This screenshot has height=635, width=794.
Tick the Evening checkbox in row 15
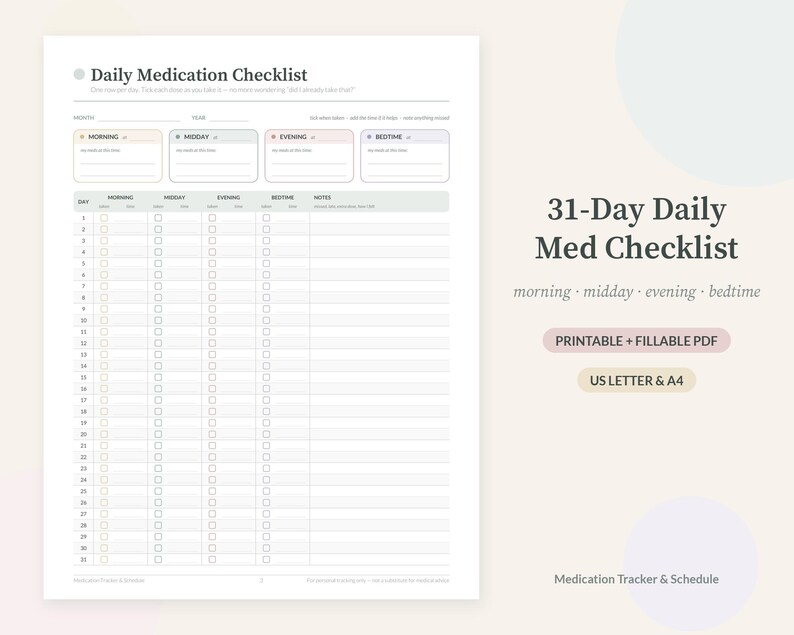point(212,377)
